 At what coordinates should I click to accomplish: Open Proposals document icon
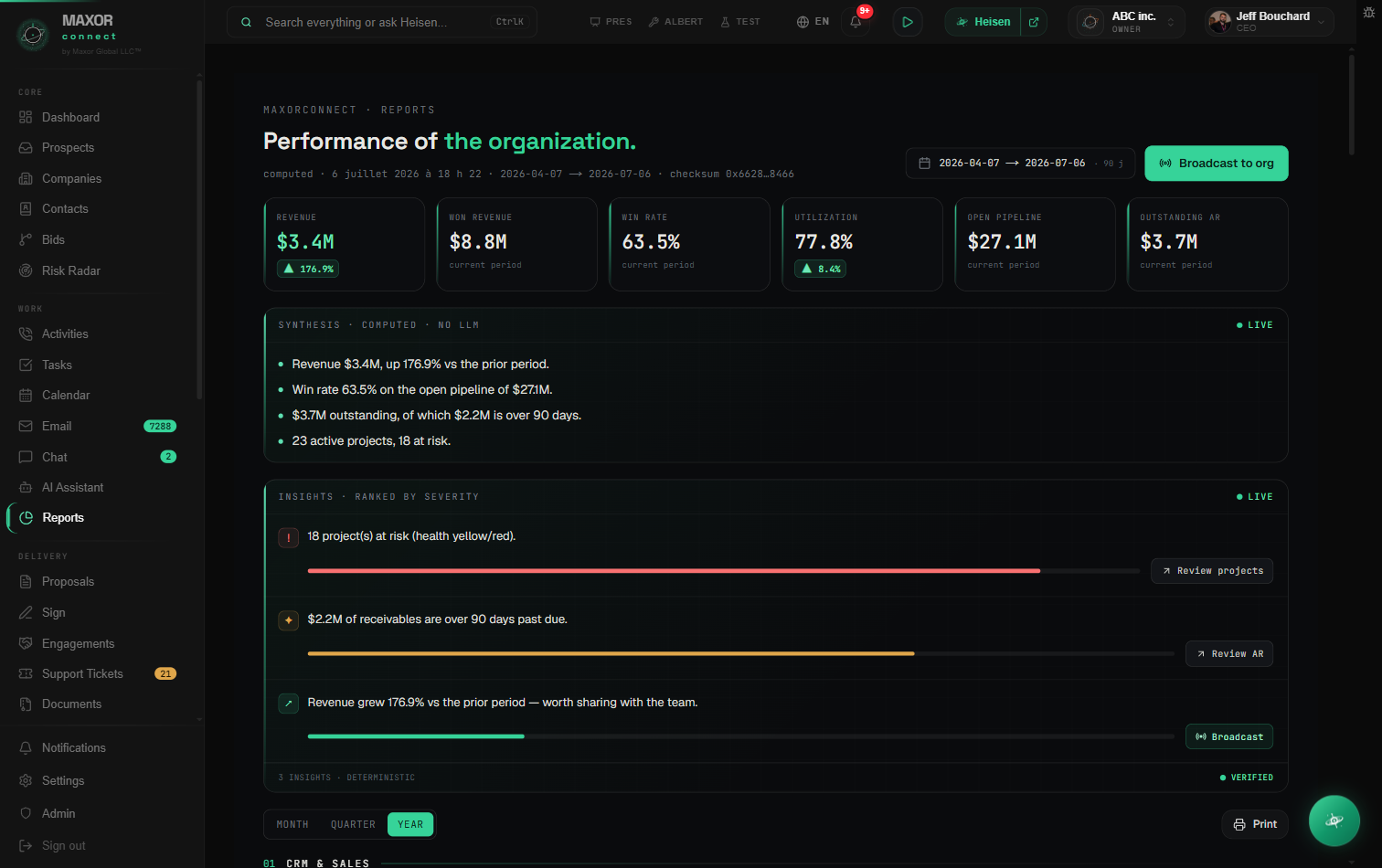[26, 582]
